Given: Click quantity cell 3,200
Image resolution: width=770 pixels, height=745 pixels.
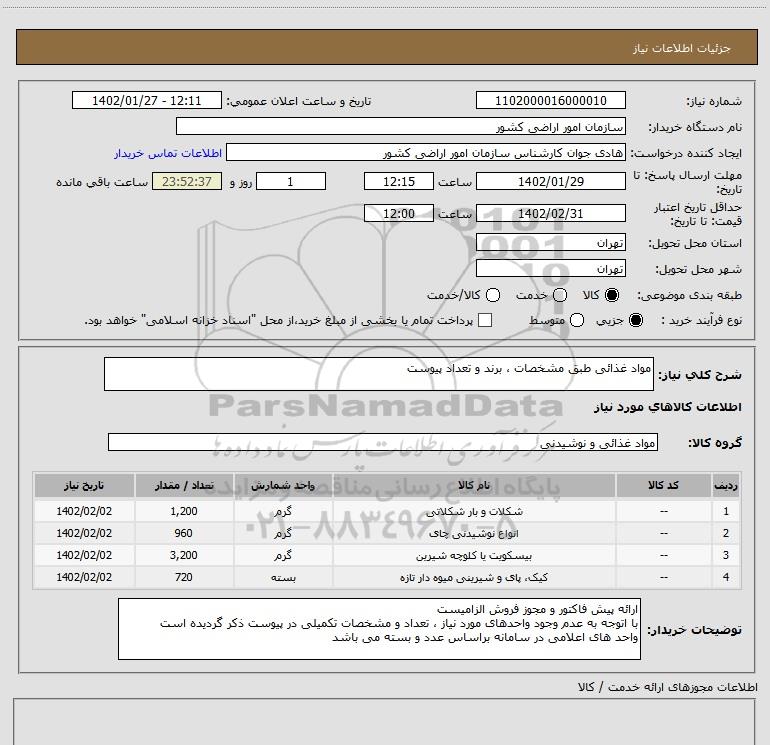Looking at the screenshot, I should [x=184, y=555].
